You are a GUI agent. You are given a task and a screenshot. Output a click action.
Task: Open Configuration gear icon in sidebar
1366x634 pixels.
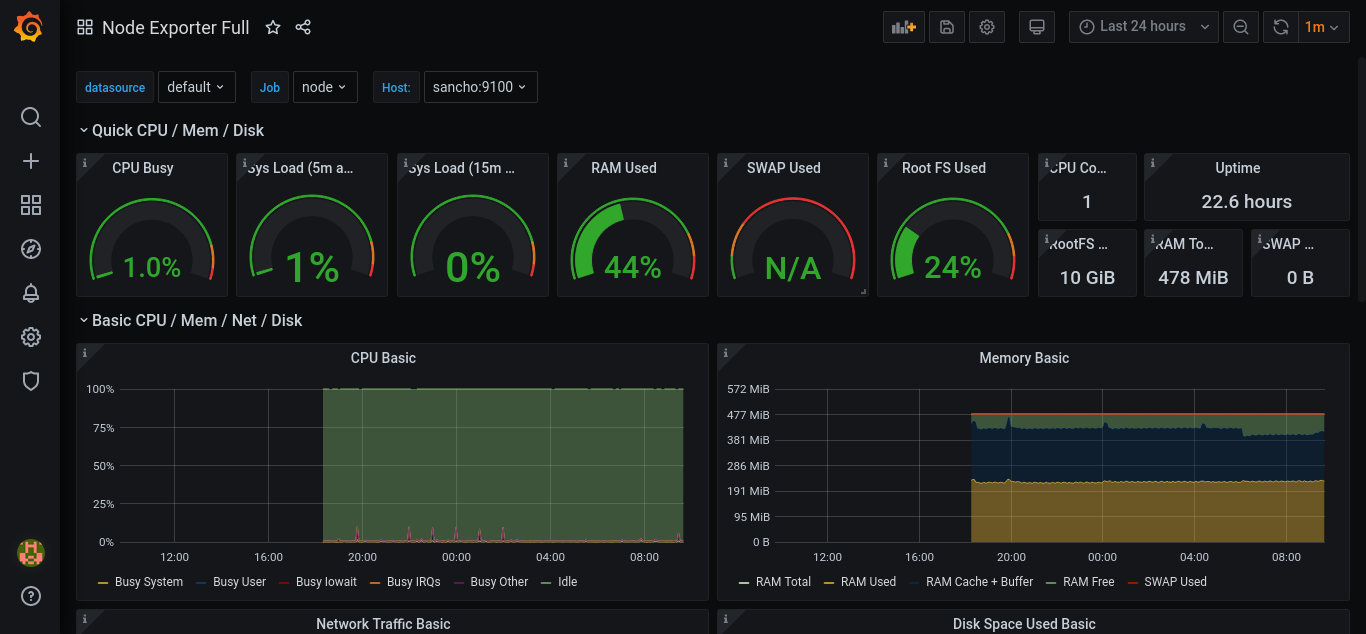(x=31, y=337)
